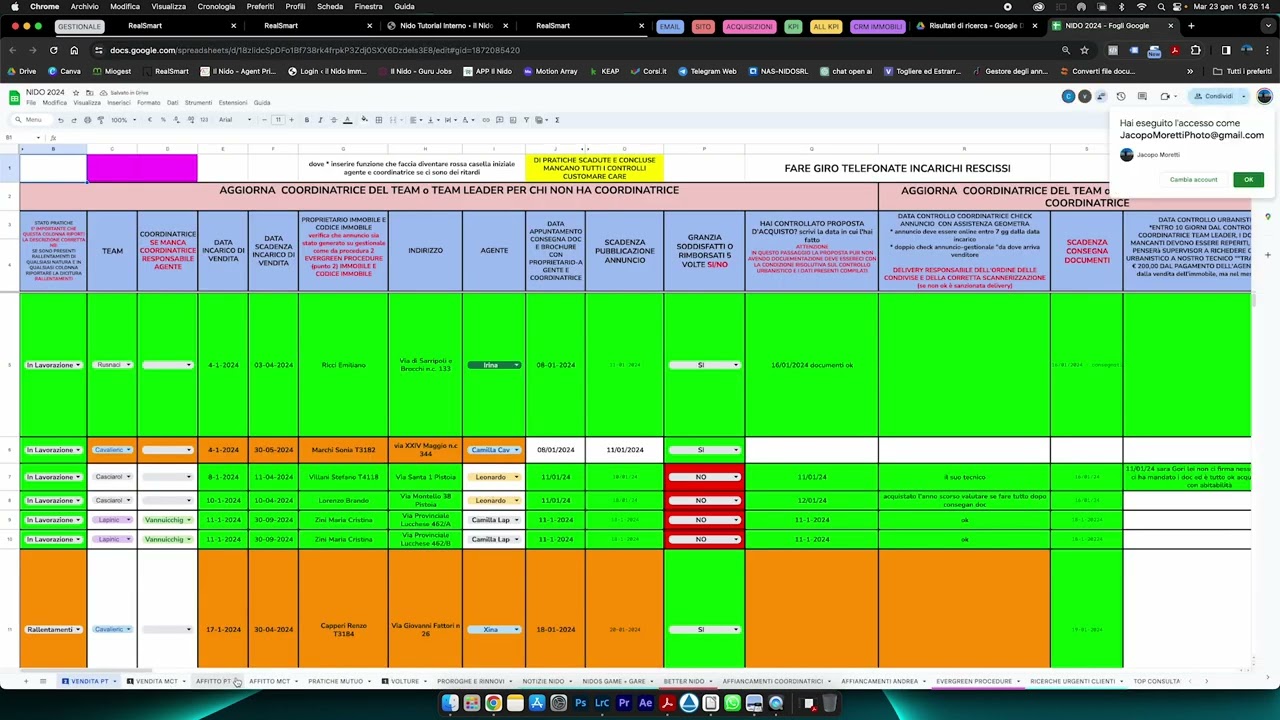Open the Cronologia menu in the macOS menu bar
This screenshot has width=1280, height=720.
(216, 6)
